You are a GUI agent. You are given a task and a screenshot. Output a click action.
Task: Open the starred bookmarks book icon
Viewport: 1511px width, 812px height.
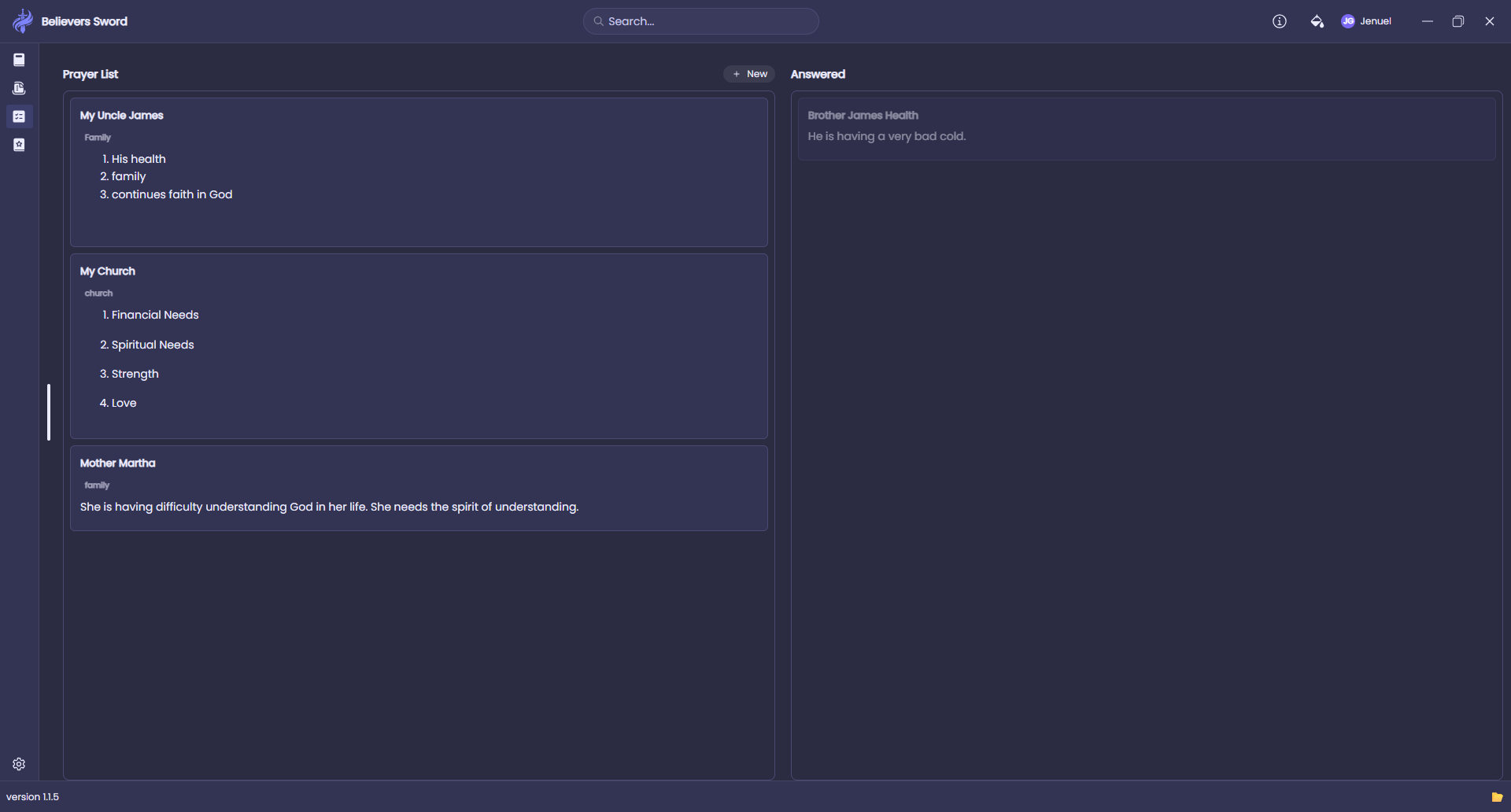click(x=19, y=145)
